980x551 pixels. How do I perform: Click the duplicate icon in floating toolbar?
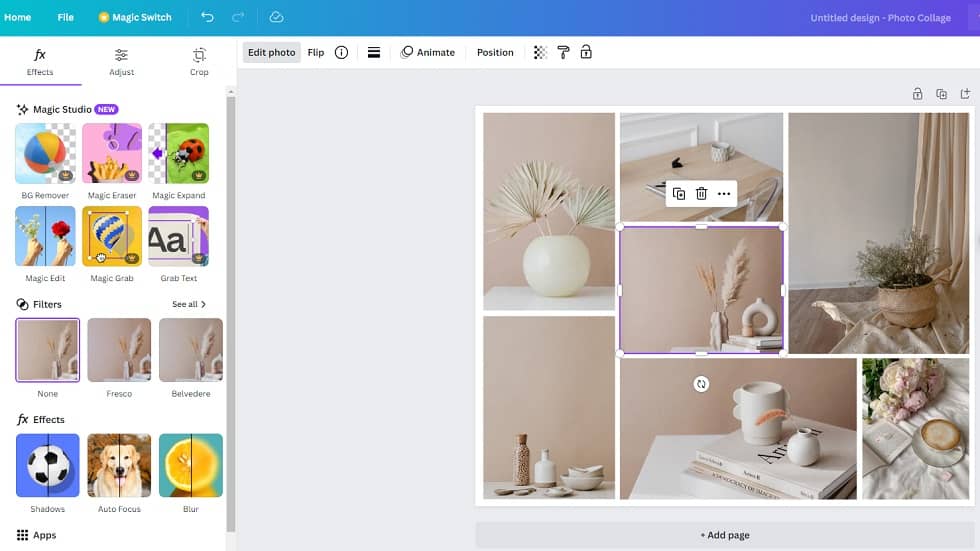click(x=679, y=194)
